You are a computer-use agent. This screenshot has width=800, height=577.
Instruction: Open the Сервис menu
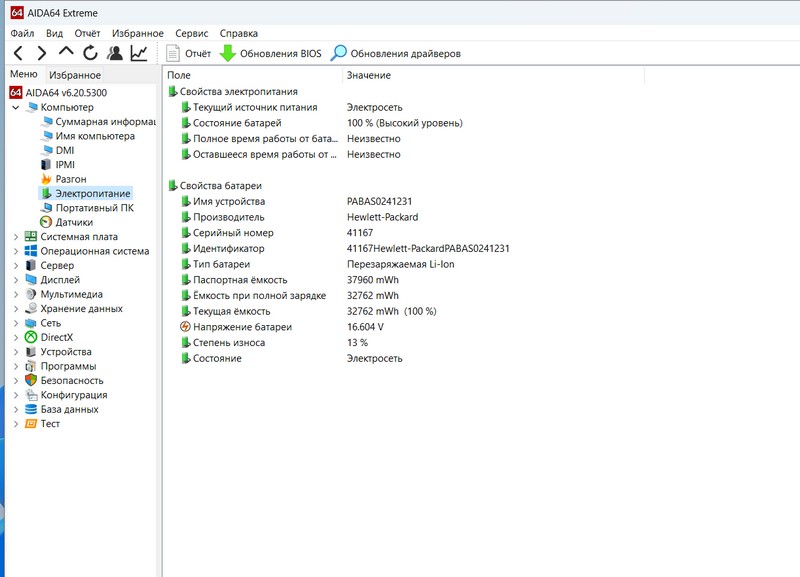191,33
